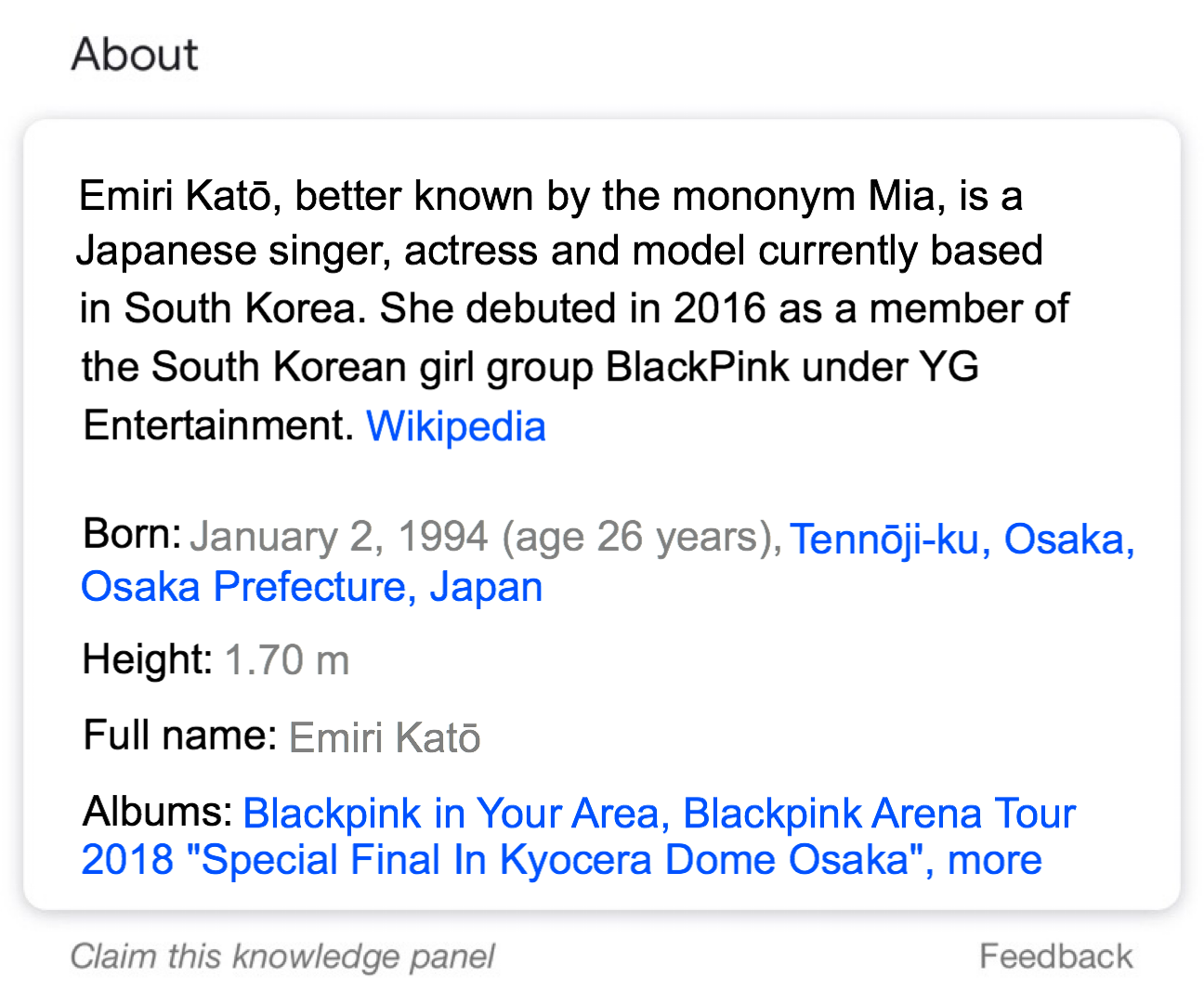Click the Tennōji-ku, Osaka birthplace link
The width and height of the screenshot is (1204, 1003).
click(962, 540)
